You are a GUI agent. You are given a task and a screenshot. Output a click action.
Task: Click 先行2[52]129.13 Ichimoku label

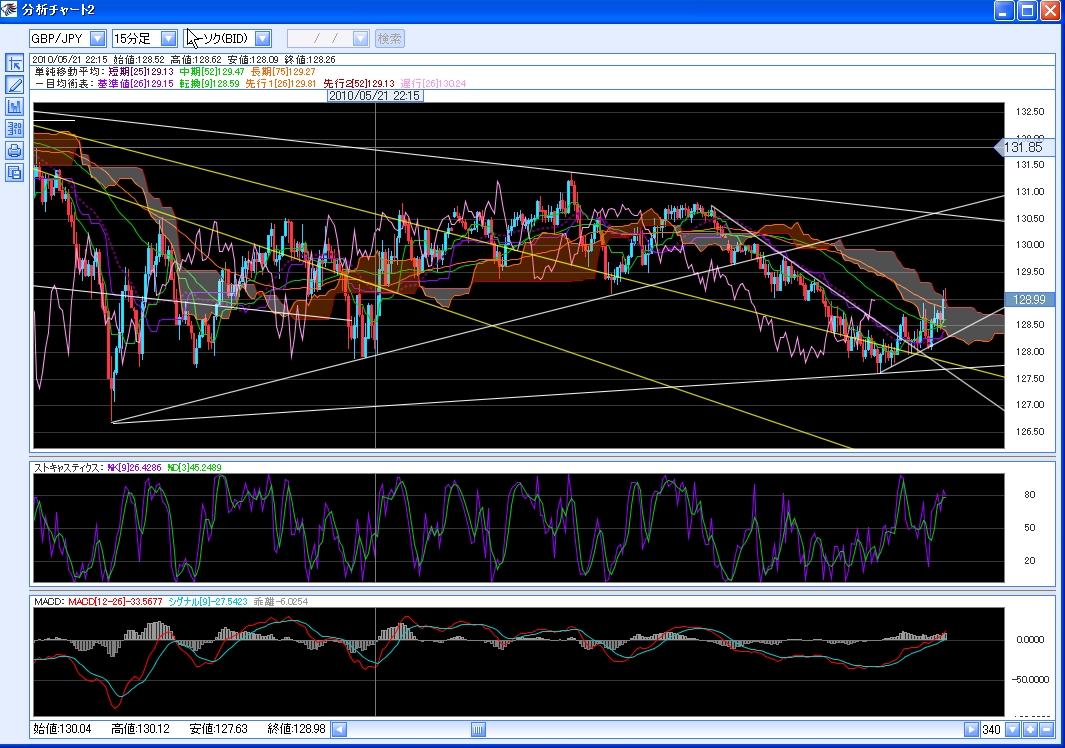359,84
